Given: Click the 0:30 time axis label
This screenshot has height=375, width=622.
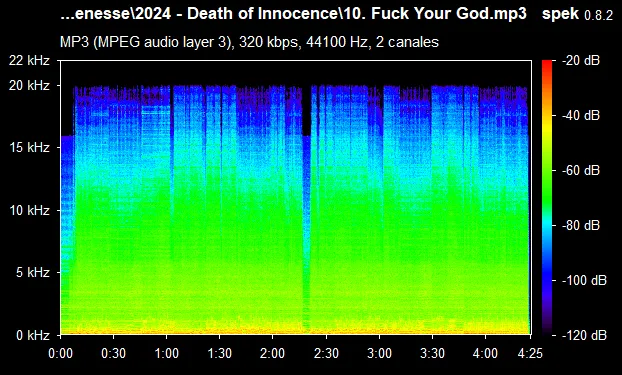Looking at the screenshot, I should tap(113, 353).
